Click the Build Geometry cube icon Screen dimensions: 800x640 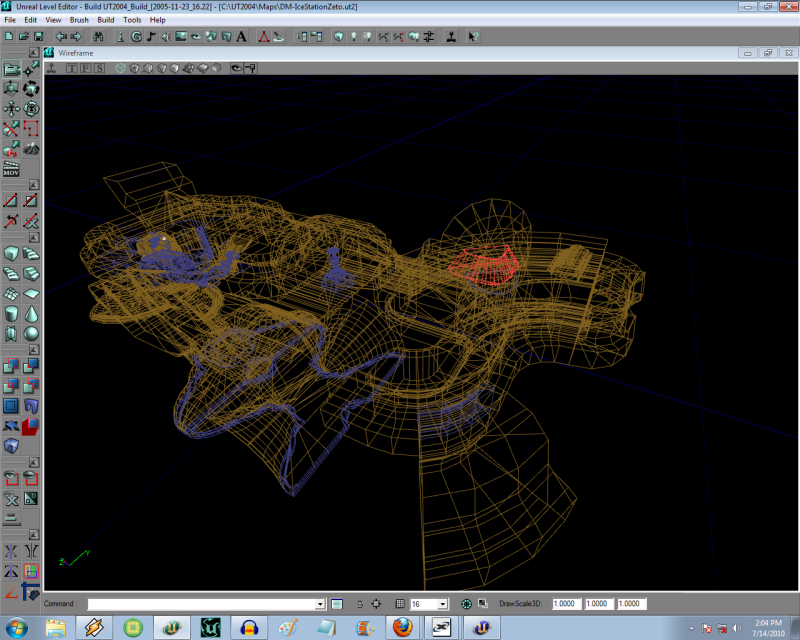[x=338, y=36]
